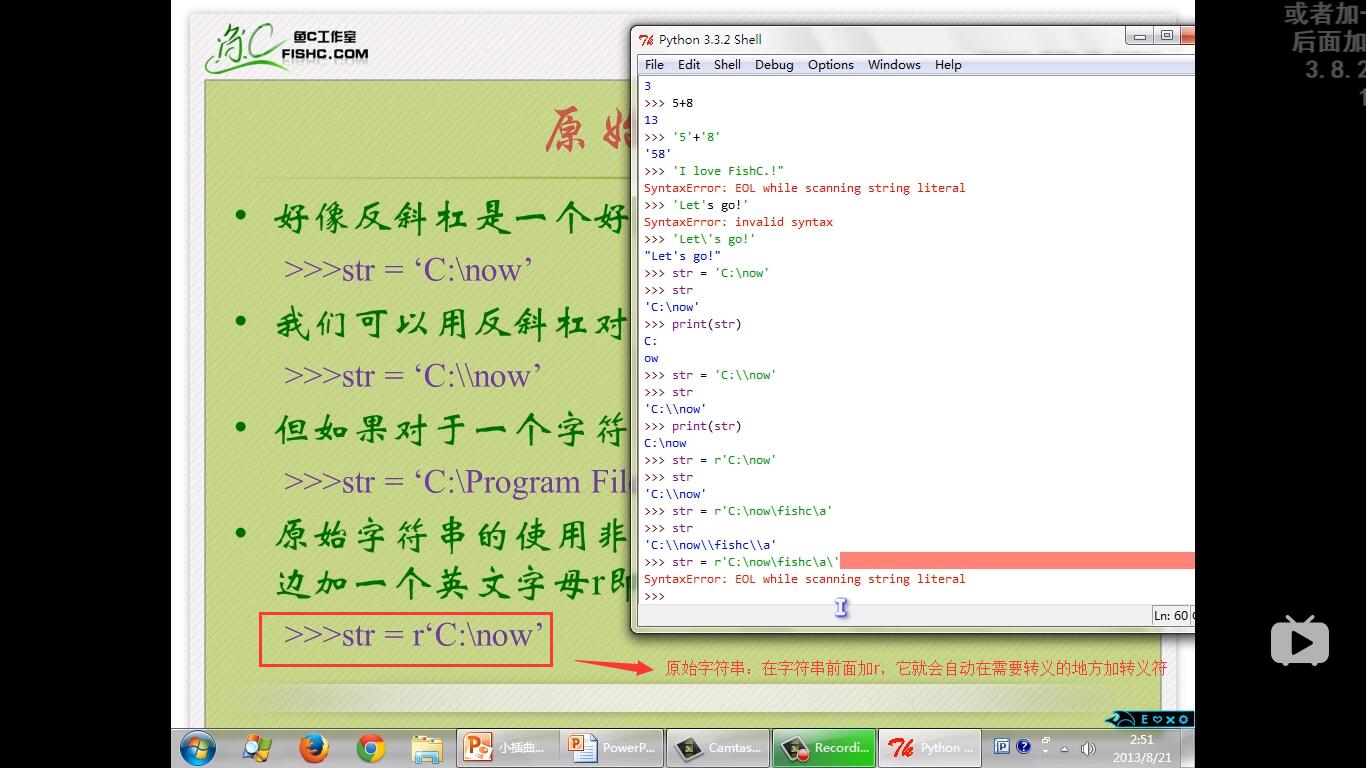Expand the hidden system tray icons
Image resolution: width=1366 pixels, height=768 pixels.
pyautogui.click(x=1064, y=749)
